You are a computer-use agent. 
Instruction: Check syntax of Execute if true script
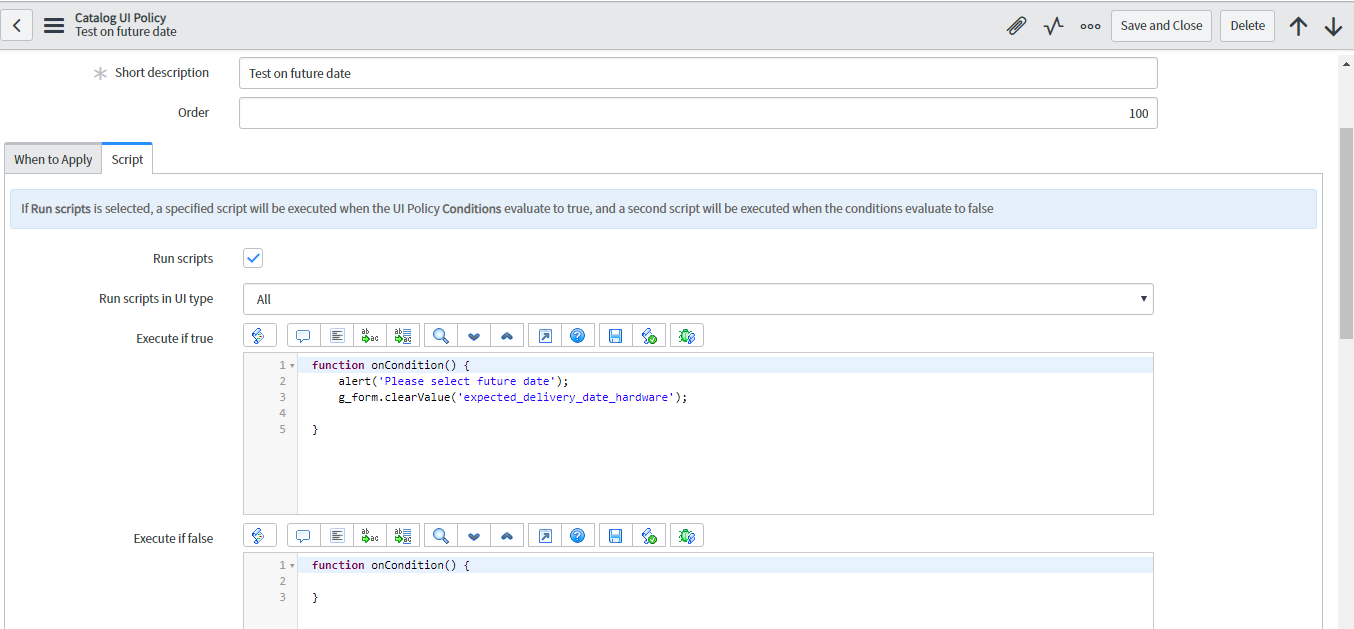(649, 336)
